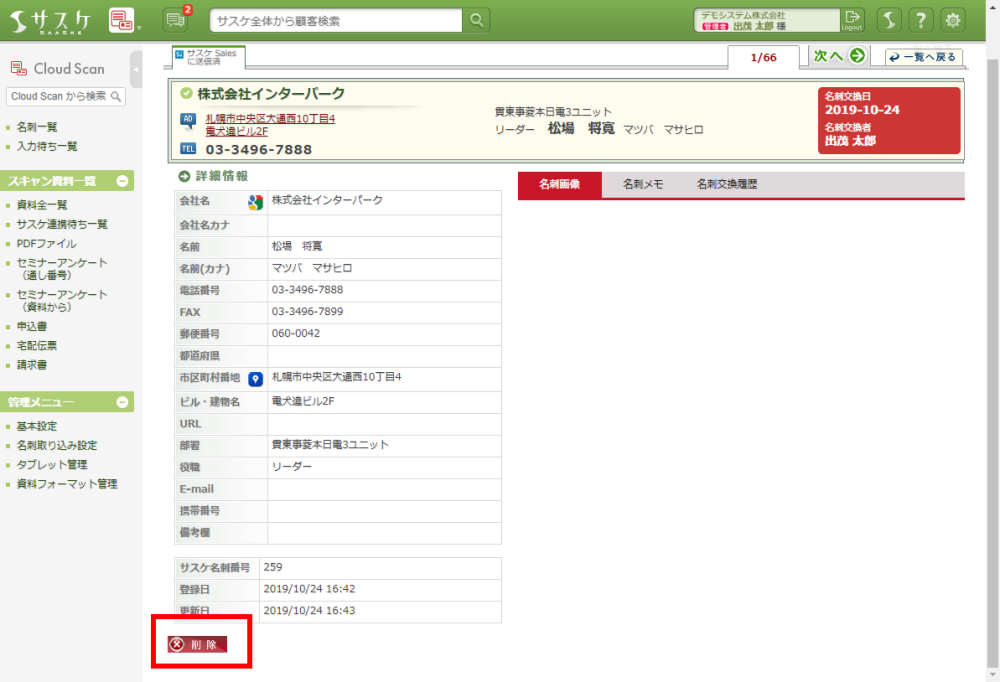Click the サスケ全体から顧客検索 search field

pyautogui.click(x=336, y=20)
